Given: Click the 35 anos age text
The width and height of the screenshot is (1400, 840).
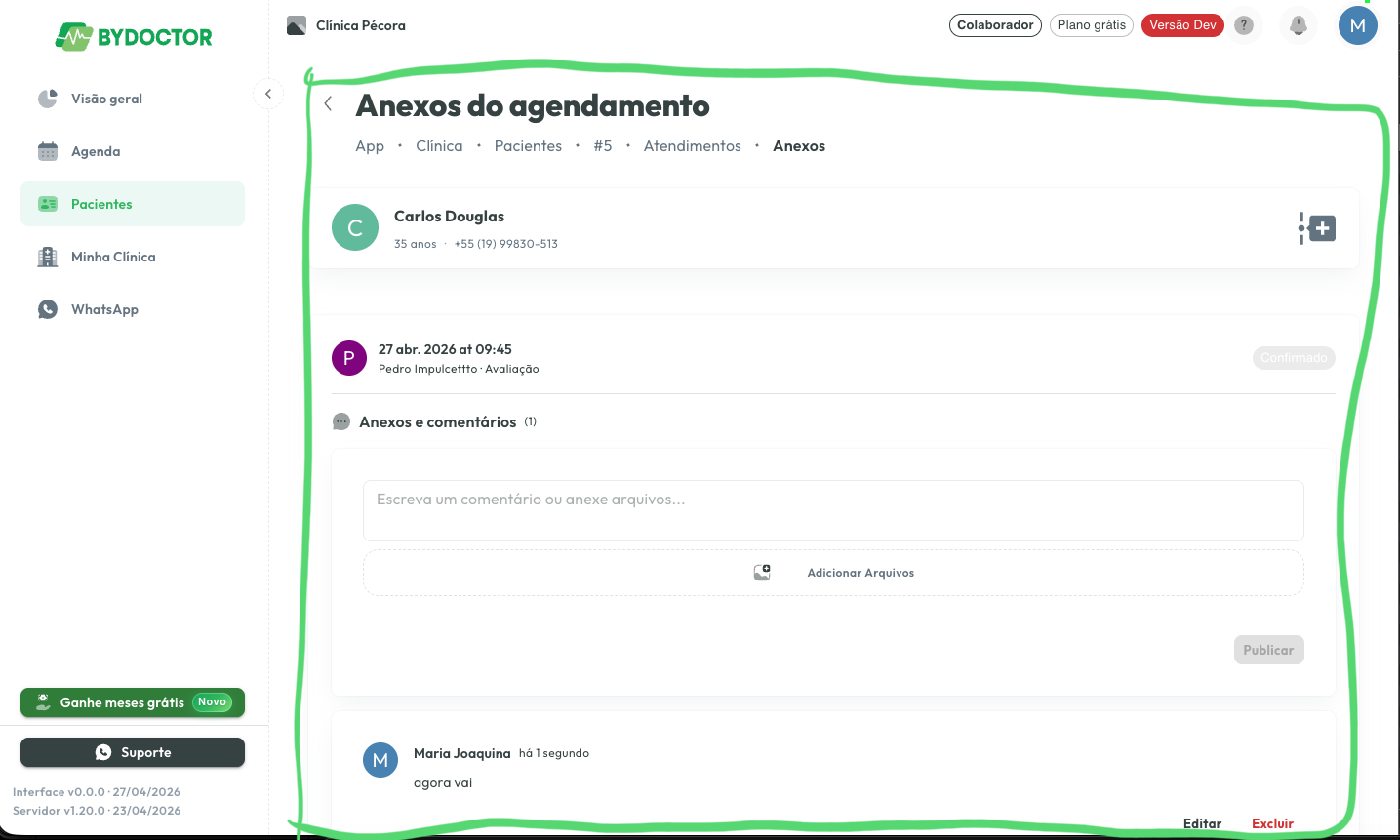Looking at the screenshot, I should [416, 244].
